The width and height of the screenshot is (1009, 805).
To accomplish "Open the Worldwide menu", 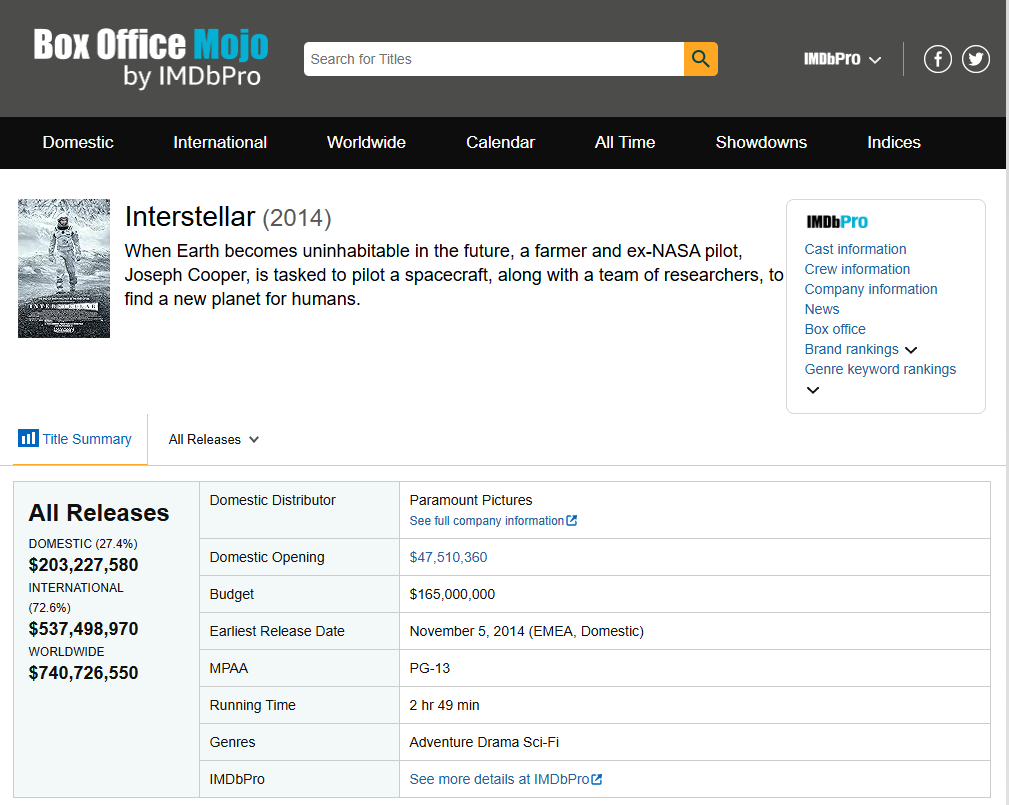I will (x=366, y=142).
